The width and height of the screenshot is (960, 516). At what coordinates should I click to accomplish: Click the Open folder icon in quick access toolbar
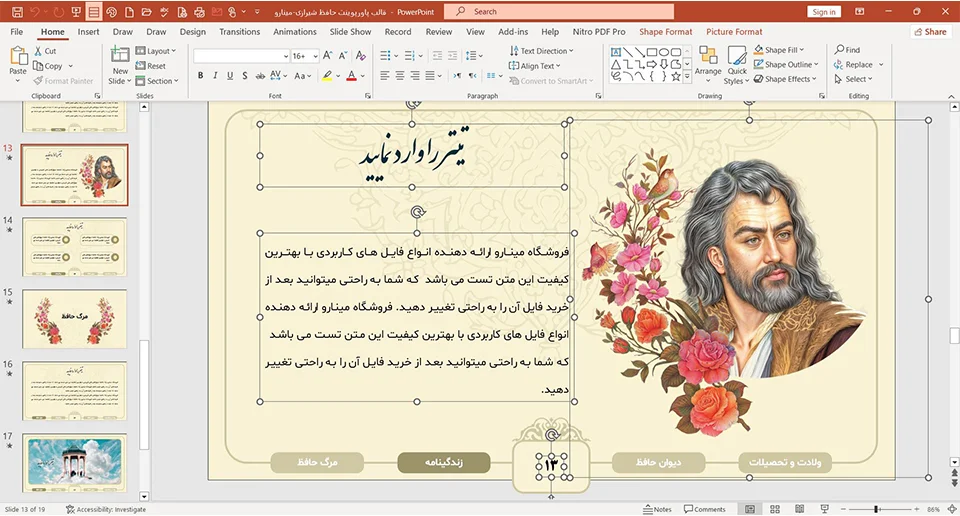coord(146,12)
